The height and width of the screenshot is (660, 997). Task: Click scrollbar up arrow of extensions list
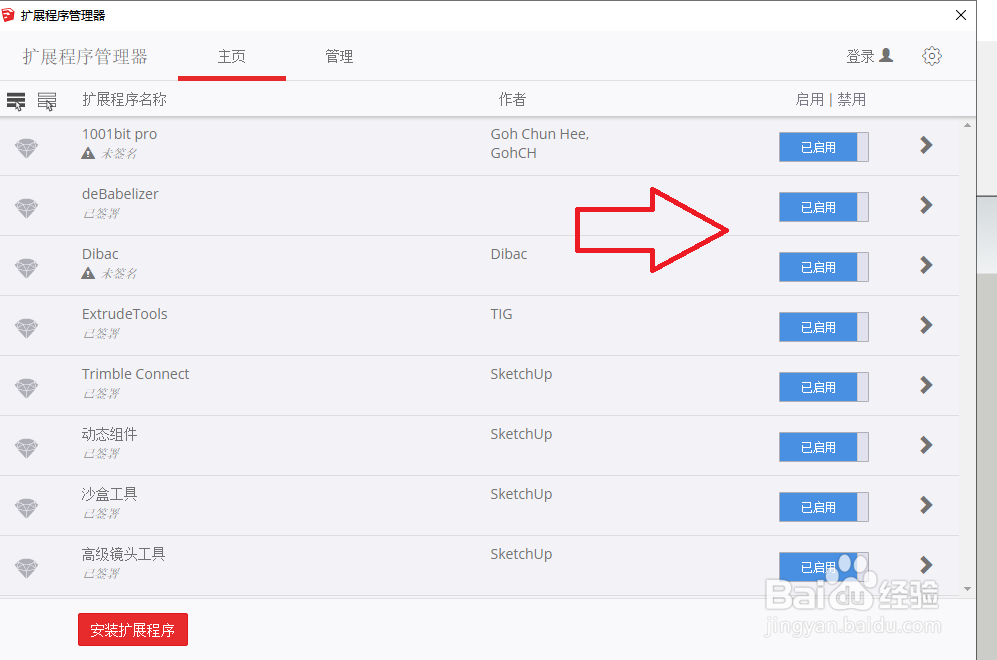click(x=967, y=125)
